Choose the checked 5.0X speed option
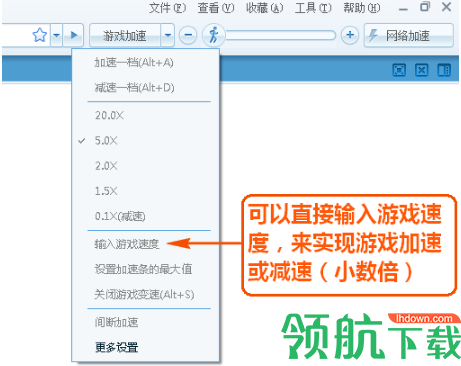The height and width of the screenshot is (366, 461). point(146,141)
